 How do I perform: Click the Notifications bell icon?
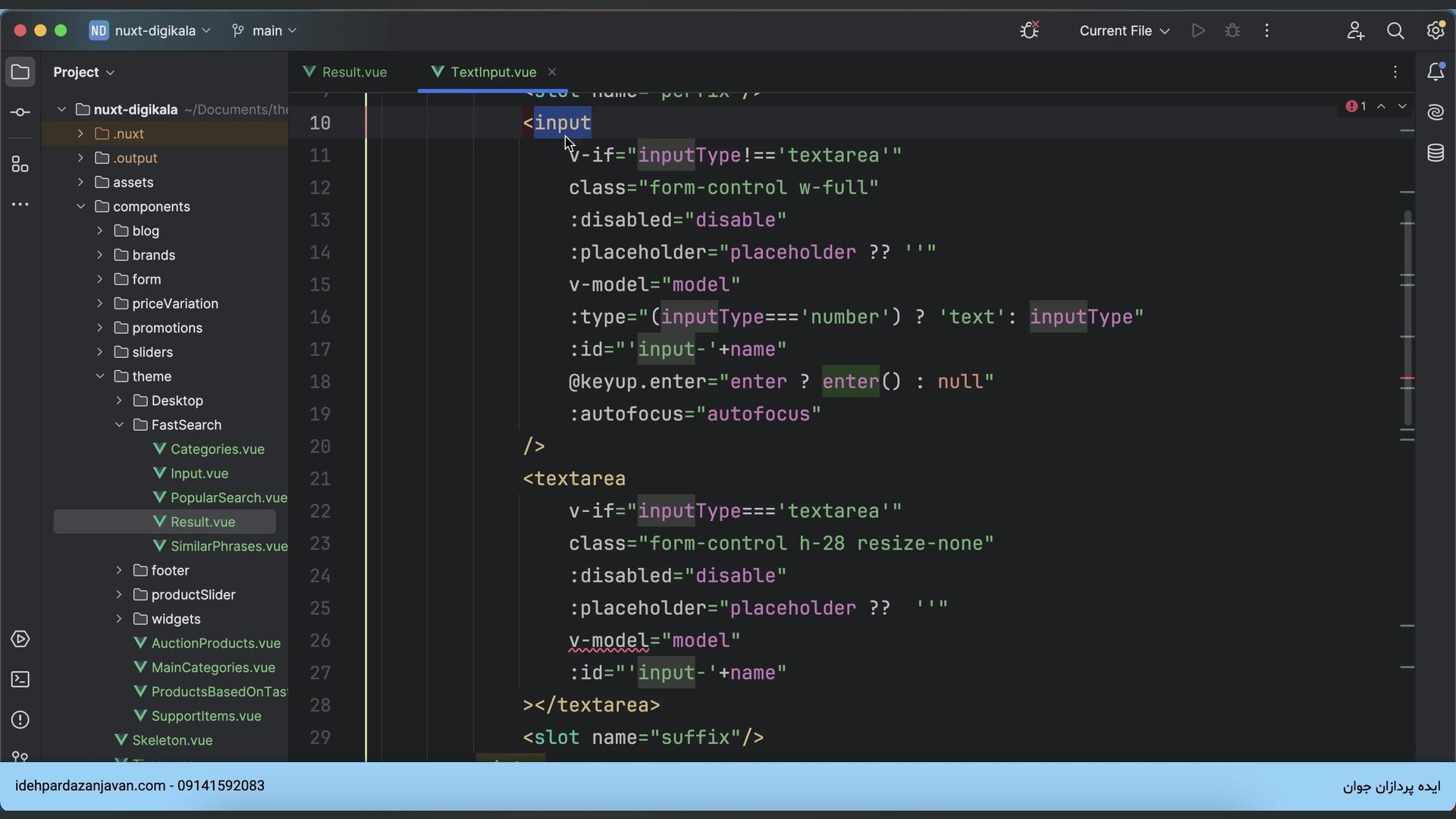click(x=1436, y=72)
